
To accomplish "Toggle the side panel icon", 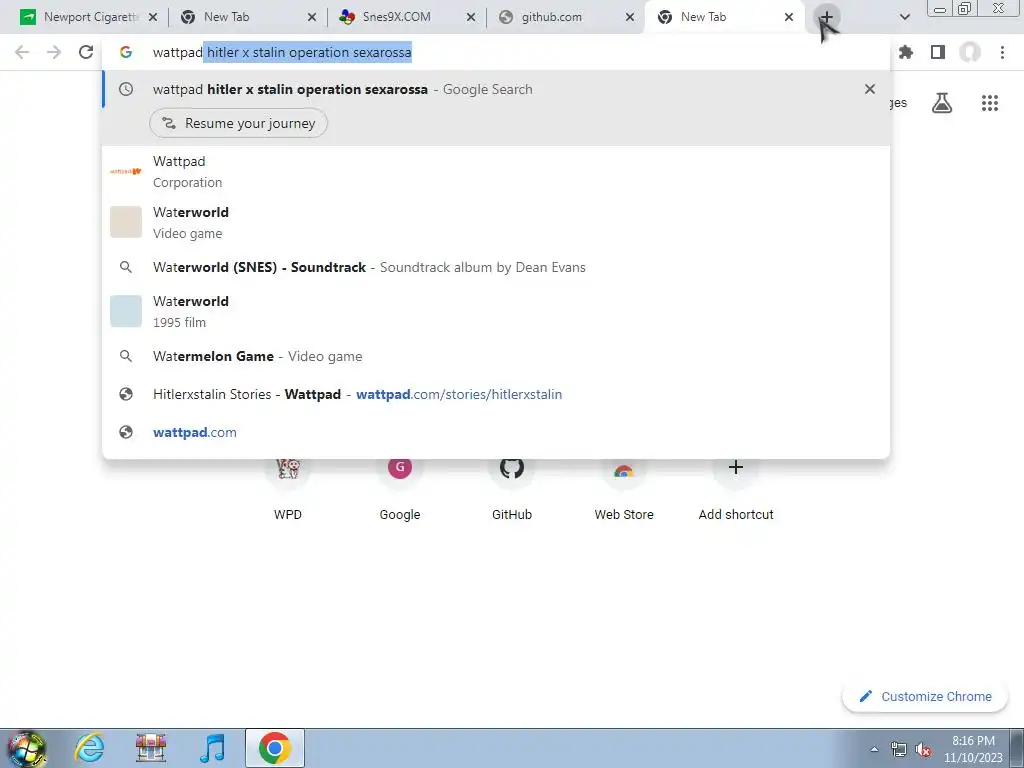I will (x=938, y=52).
